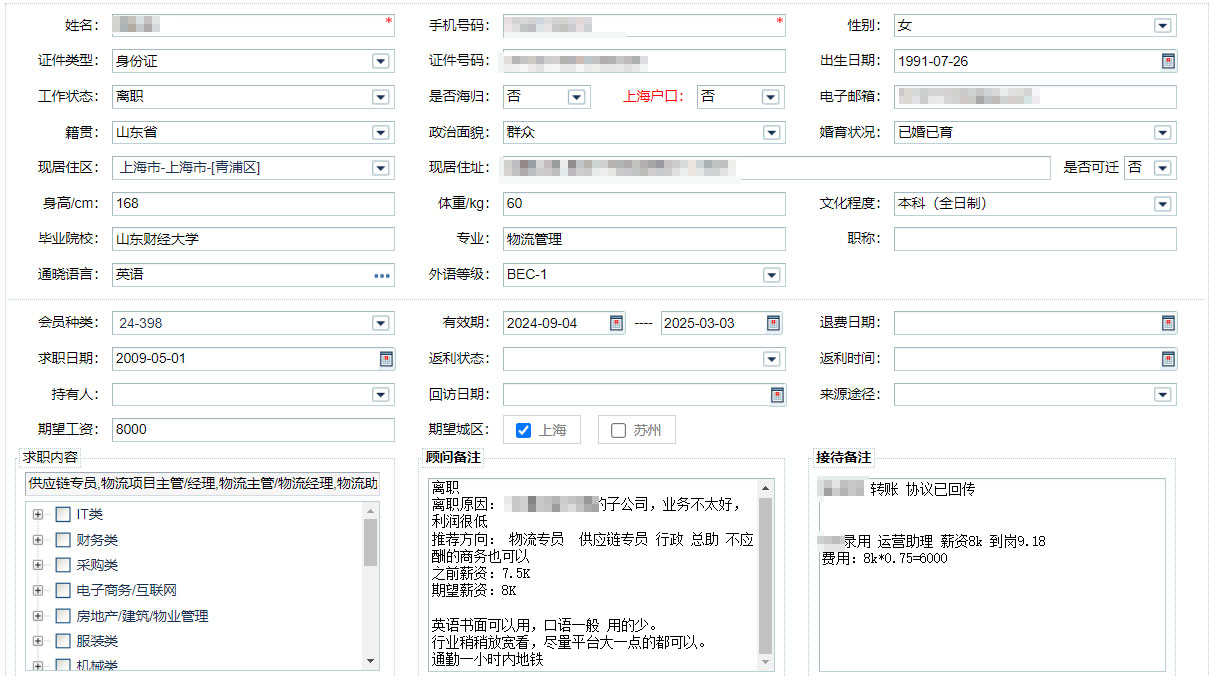
Task: Open the 求职日期 calendar picker
Action: click(386, 359)
